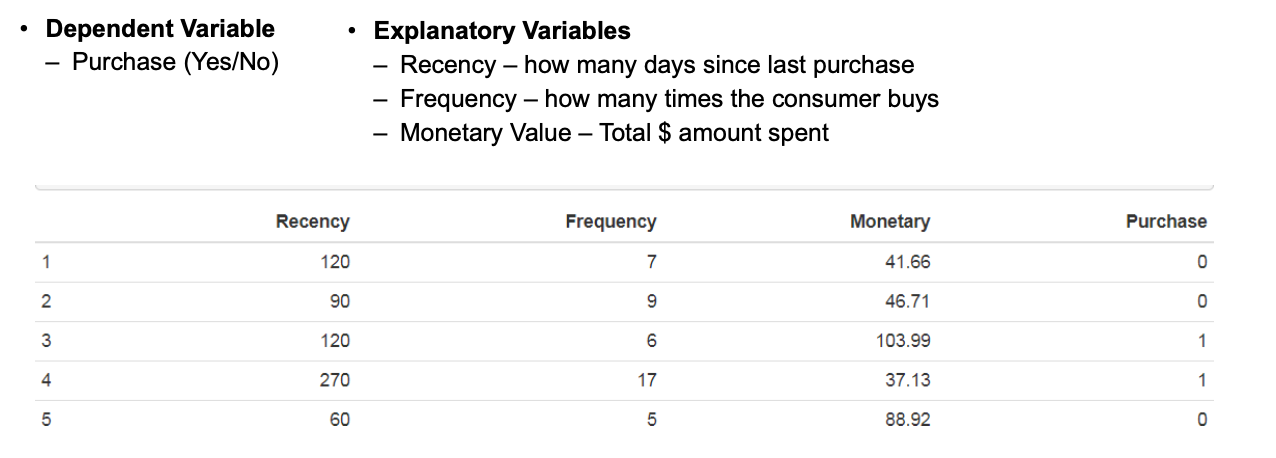Click the Frequency column header
The height and width of the screenshot is (458, 1276).
click(610, 222)
